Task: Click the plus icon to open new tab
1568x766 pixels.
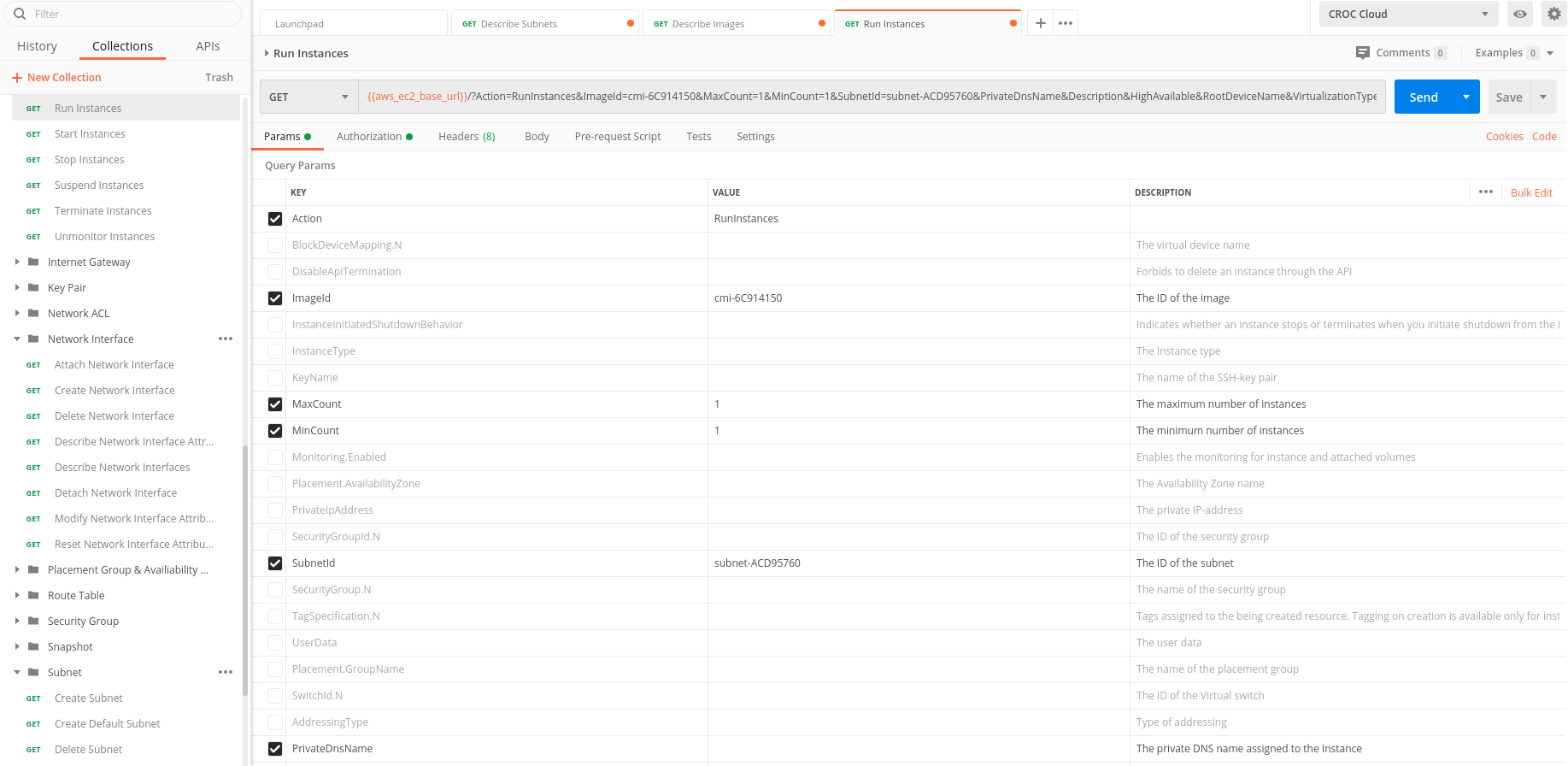Action: pos(1040,23)
